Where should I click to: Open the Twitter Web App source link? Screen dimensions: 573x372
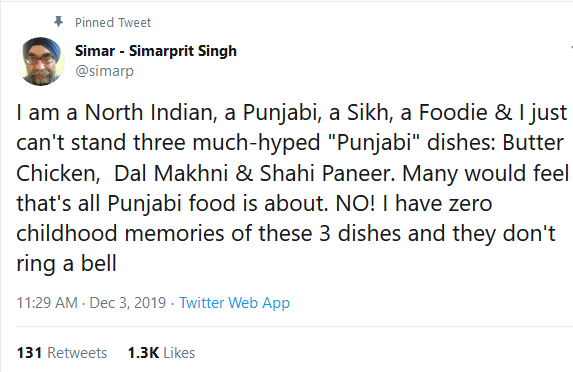click(234, 303)
